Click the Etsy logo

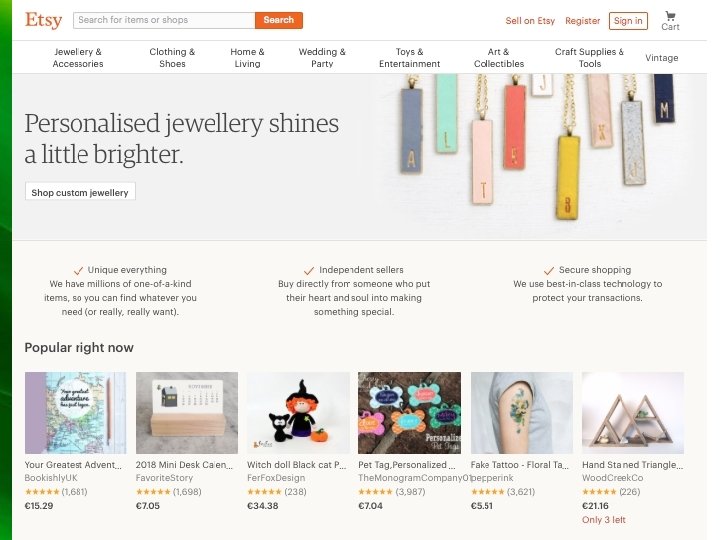(x=43, y=20)
